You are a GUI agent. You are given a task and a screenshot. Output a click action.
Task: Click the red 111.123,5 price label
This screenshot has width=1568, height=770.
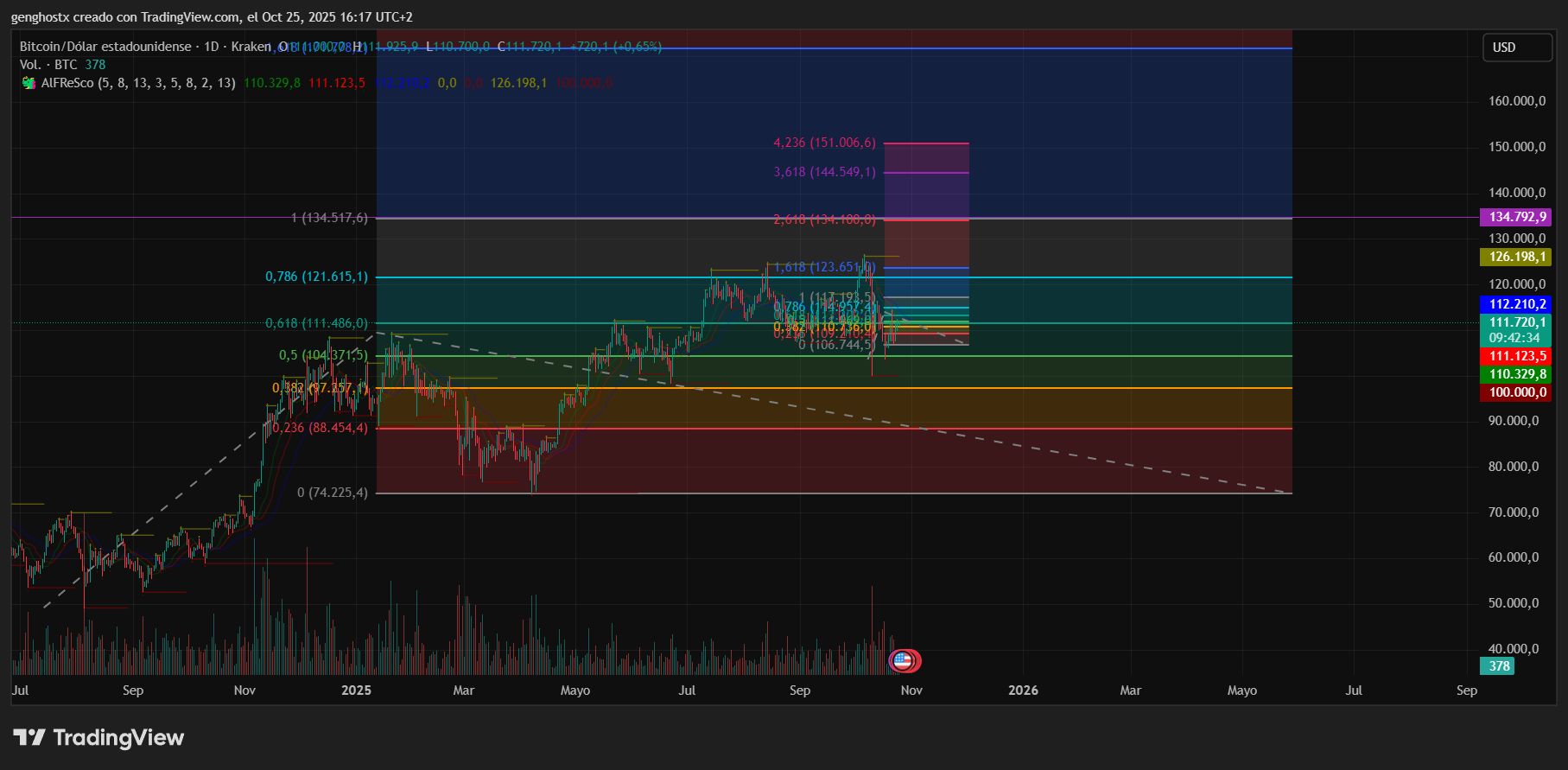pyautogui.click(x=1516, y=356)
